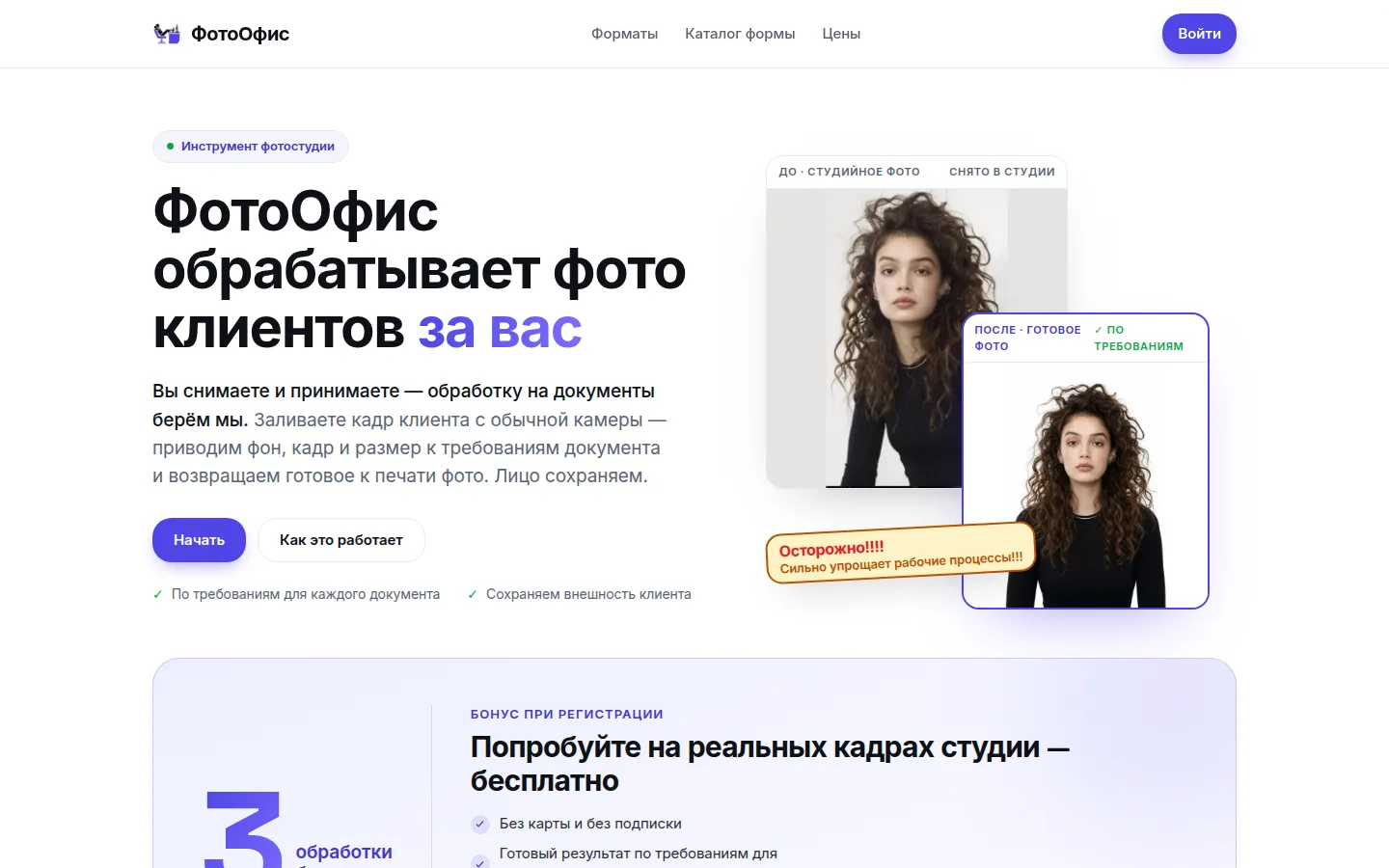This screenshot has width=1389, height=868.
Task: Click the Войти button
Action: [1199, 34]
